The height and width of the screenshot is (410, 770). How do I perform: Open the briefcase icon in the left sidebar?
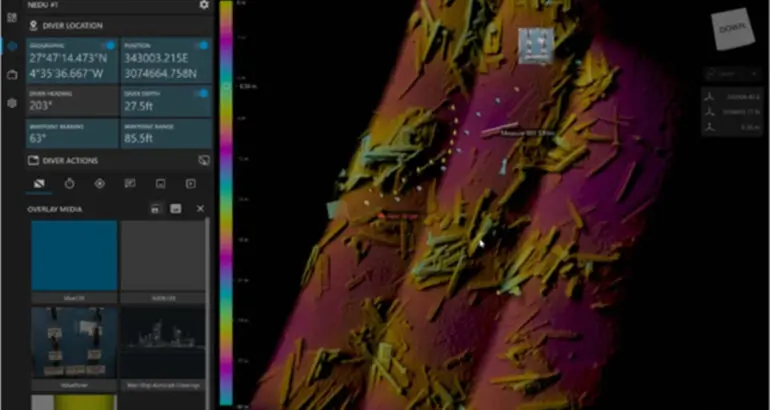pyautogui.click(x=11, y=75)
